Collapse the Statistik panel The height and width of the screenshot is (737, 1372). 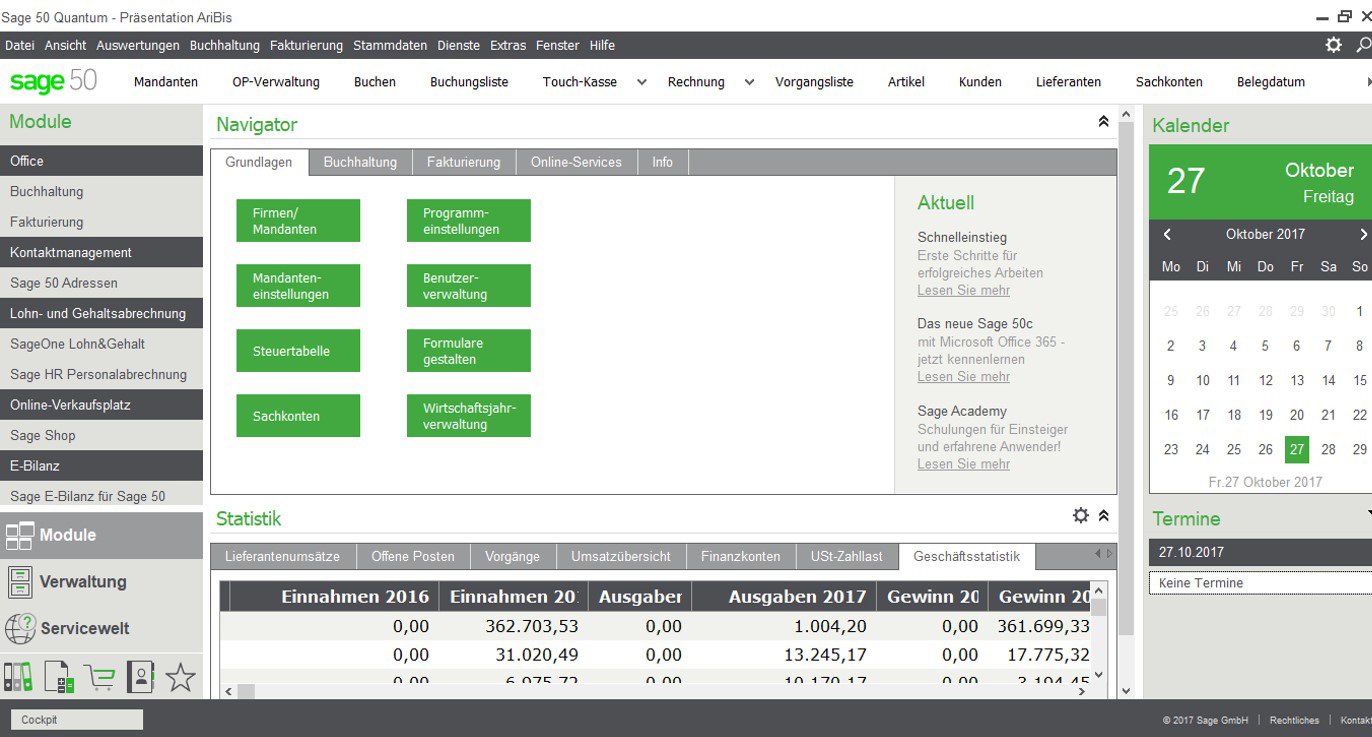[1103, 515]
